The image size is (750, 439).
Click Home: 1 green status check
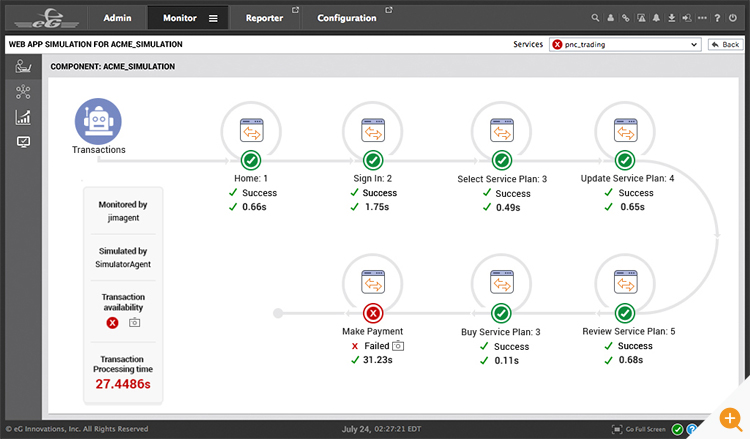coord(251,160)
